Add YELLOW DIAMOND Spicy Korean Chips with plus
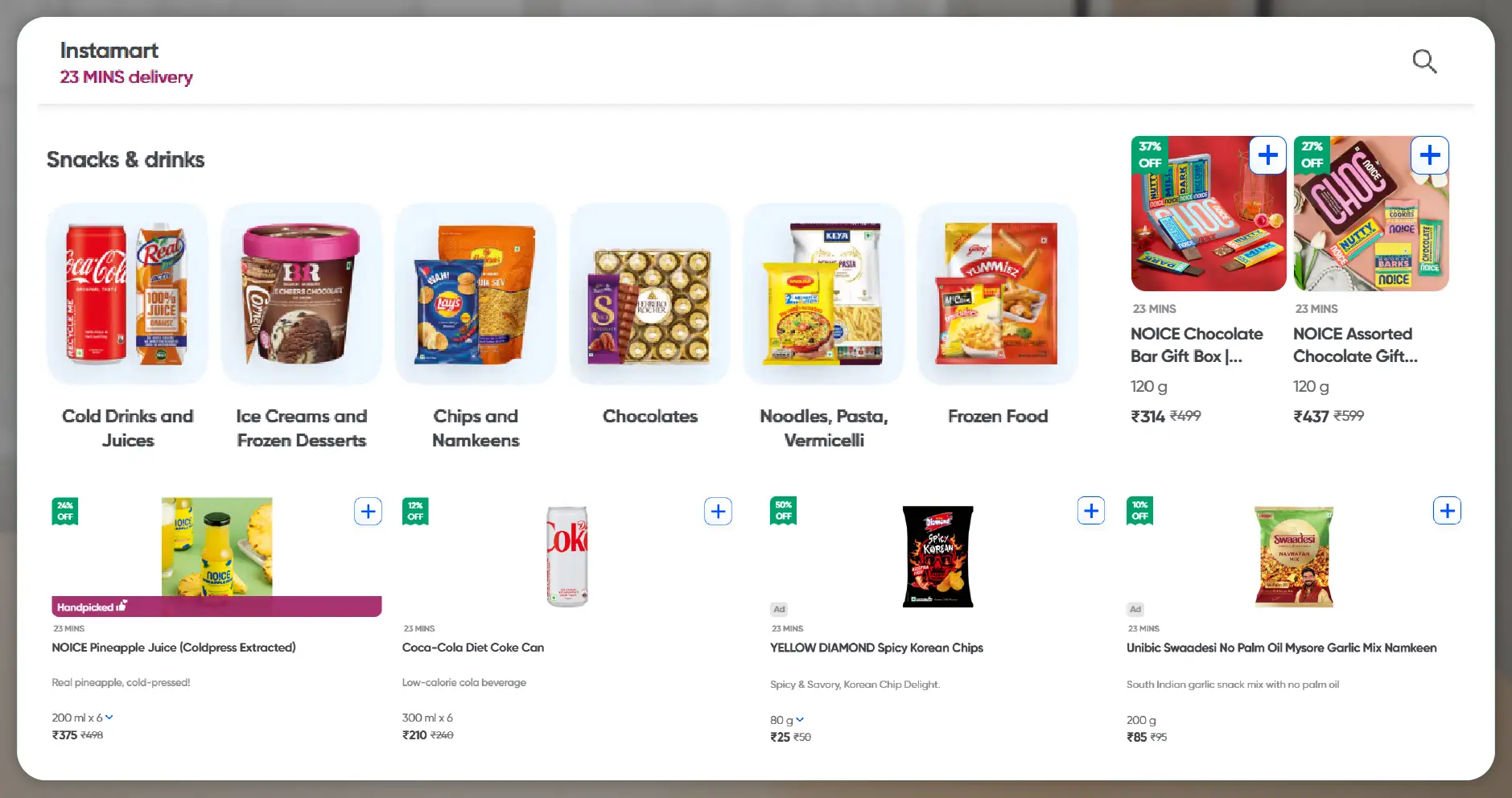Viewport: 1512px width, 798px height. (1091, 510)
